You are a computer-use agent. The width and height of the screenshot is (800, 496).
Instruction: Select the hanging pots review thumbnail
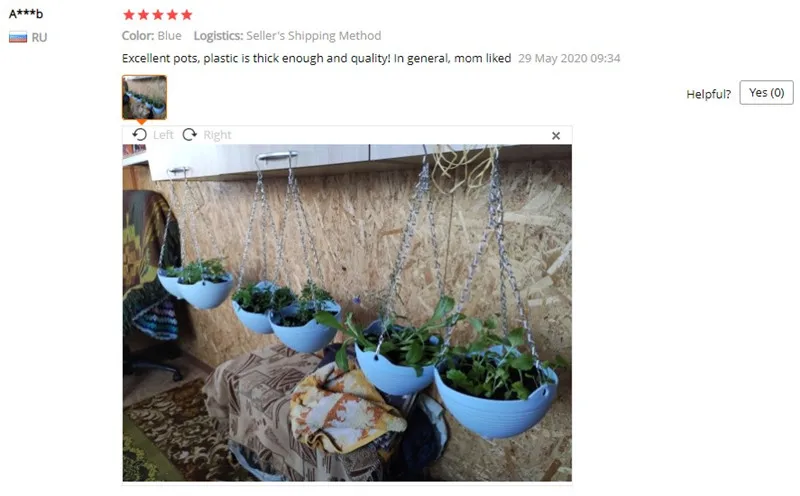pyautogui.click(x=144, y=97)
